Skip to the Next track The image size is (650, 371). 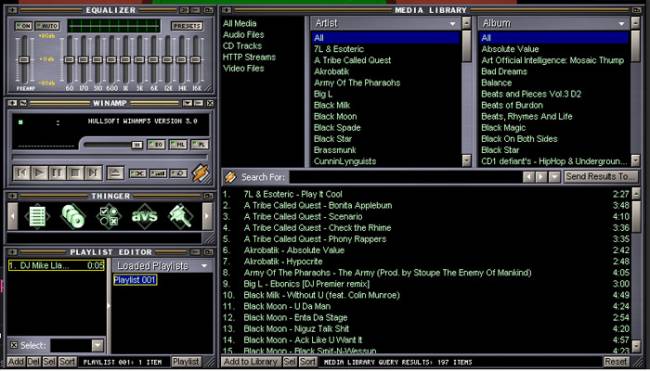(93, 172)
